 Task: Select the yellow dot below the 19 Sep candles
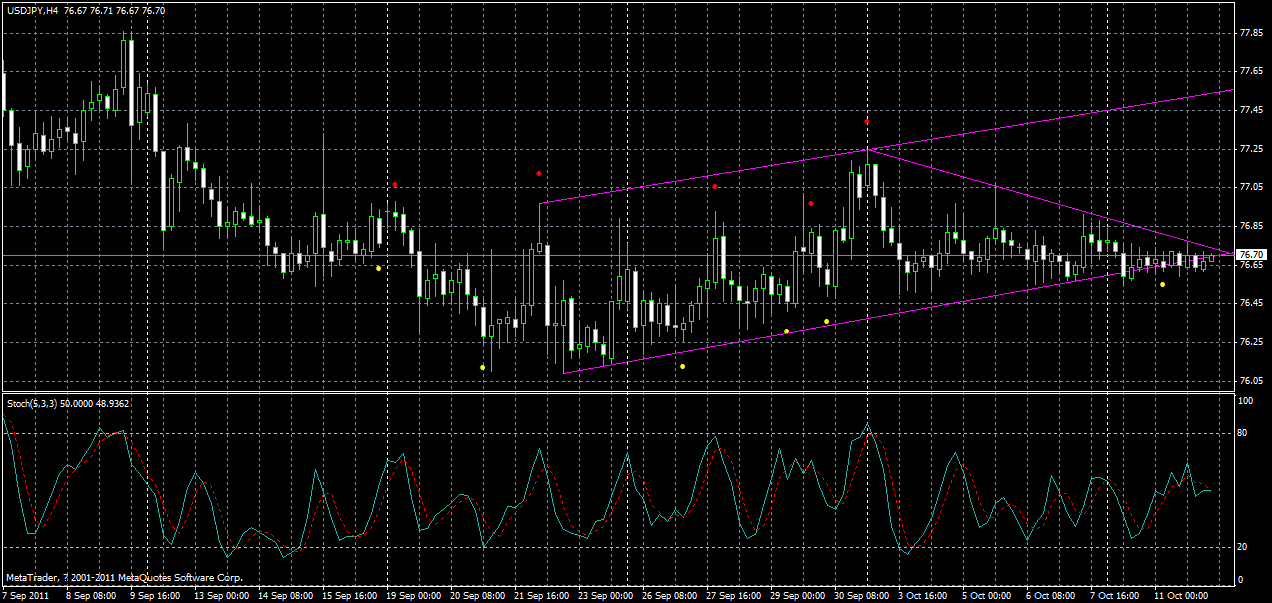[378, 268]
